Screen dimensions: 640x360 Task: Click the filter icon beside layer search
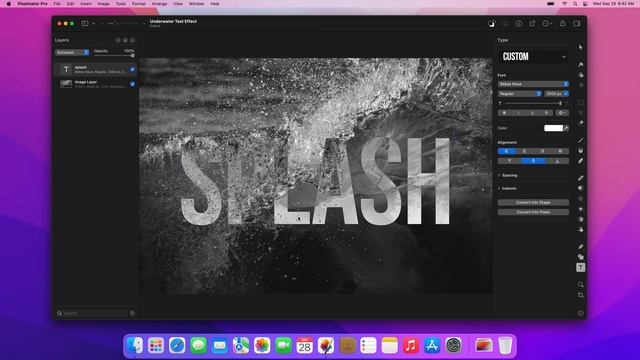click(x=132, y=313)
